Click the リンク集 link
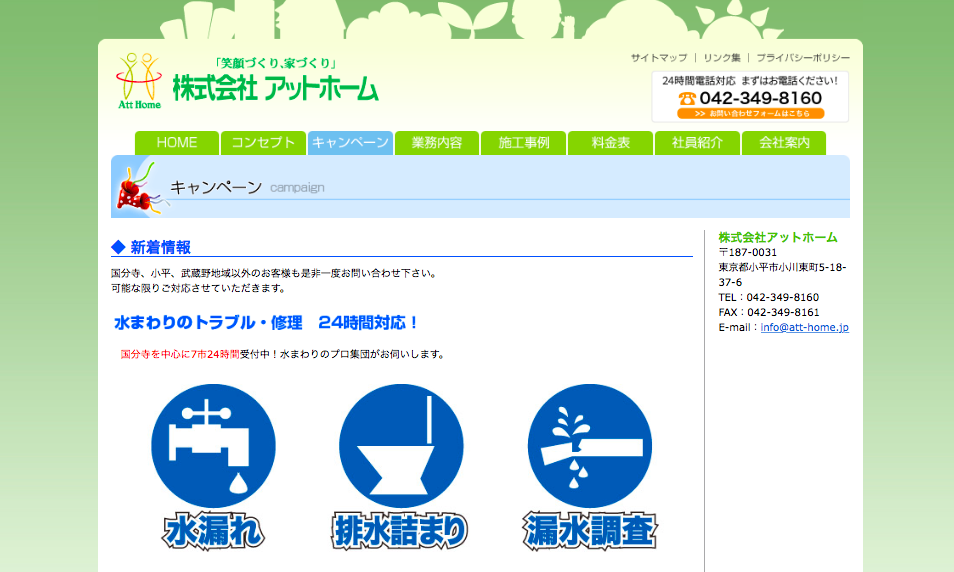 click(722, 58)
